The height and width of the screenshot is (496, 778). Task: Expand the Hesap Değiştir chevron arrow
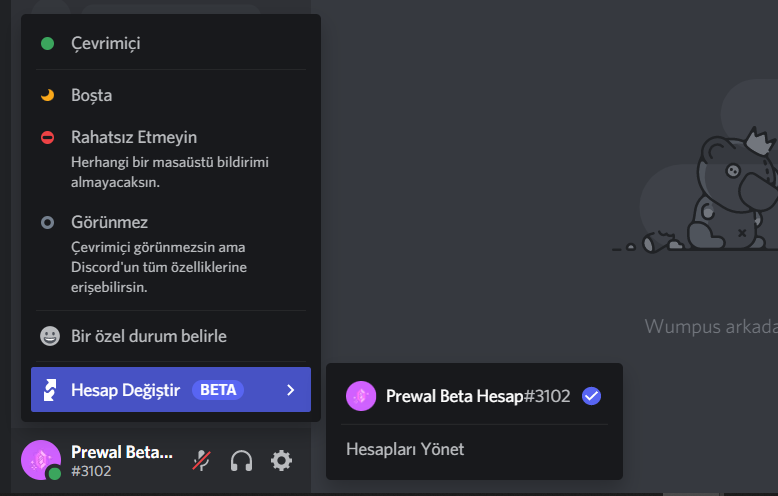click(291, 390)
